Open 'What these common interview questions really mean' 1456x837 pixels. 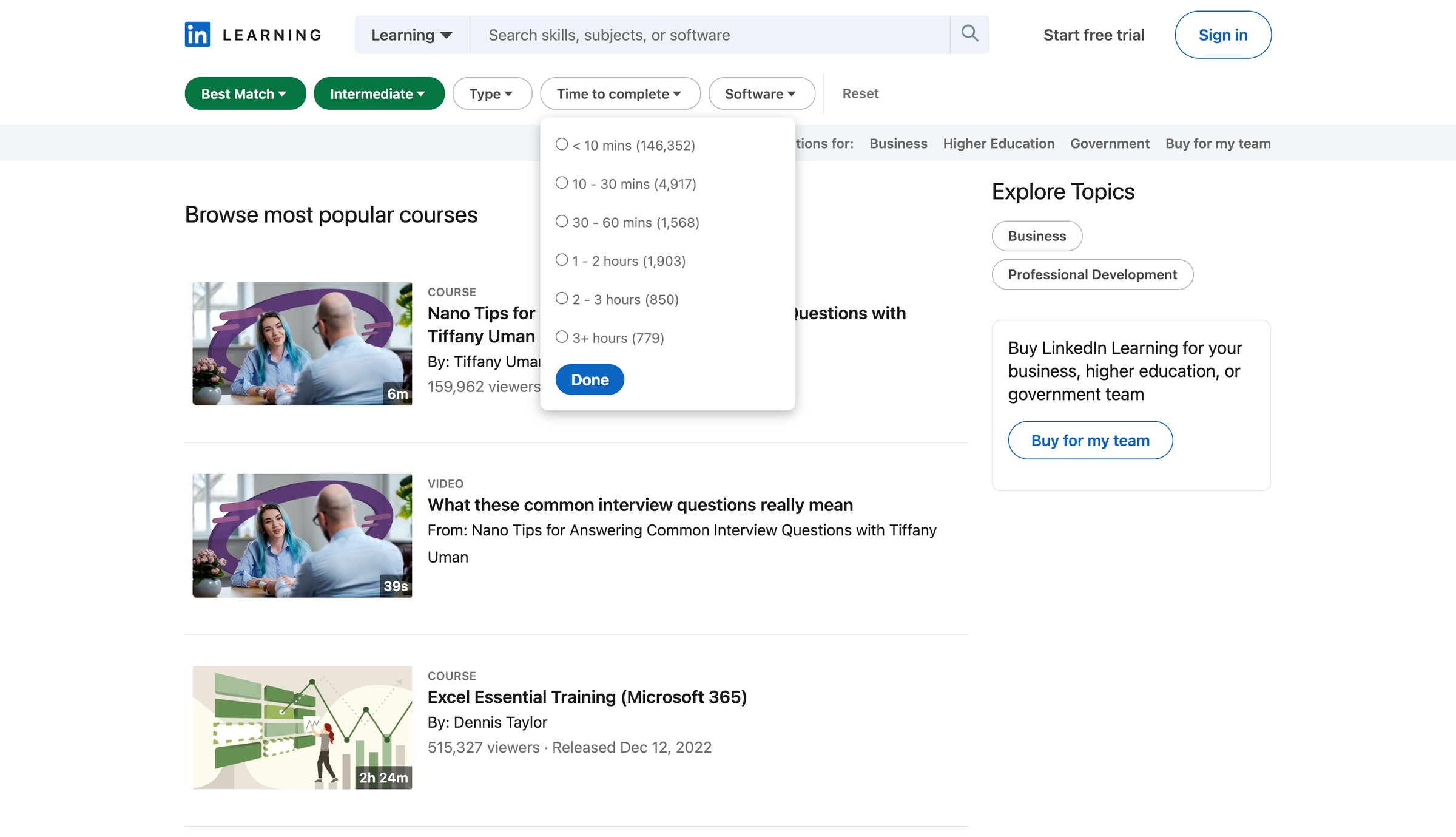click(640, 504)
